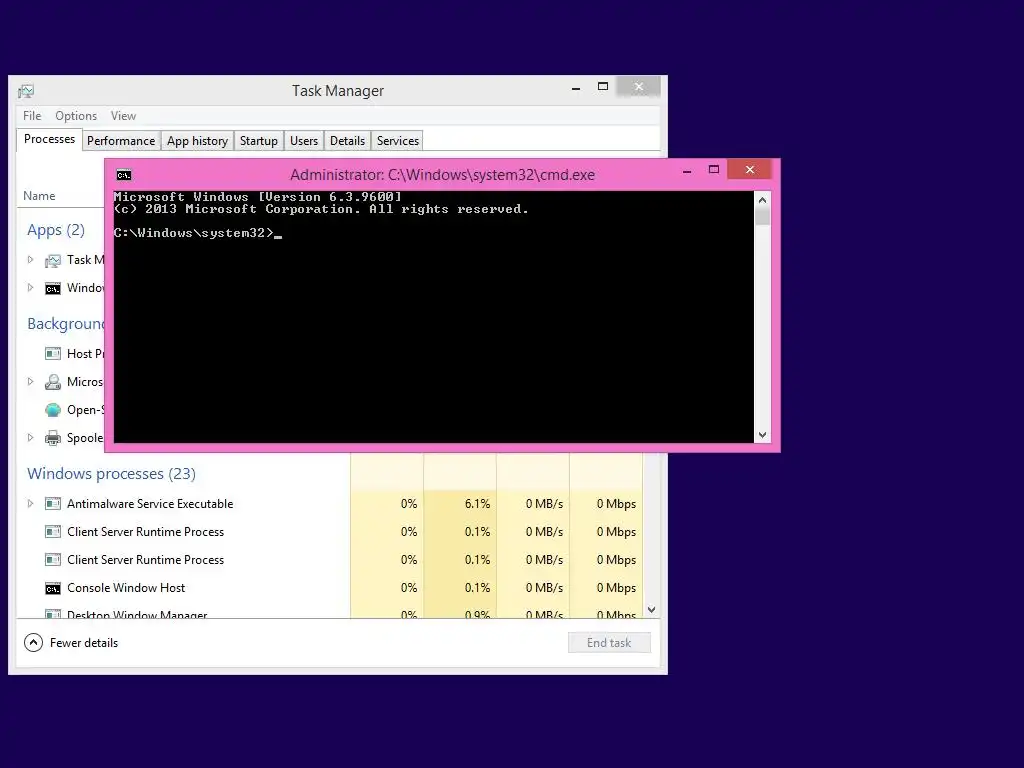Sort processes by Name column header
The image size is (1024, 768).
[39, 196]
